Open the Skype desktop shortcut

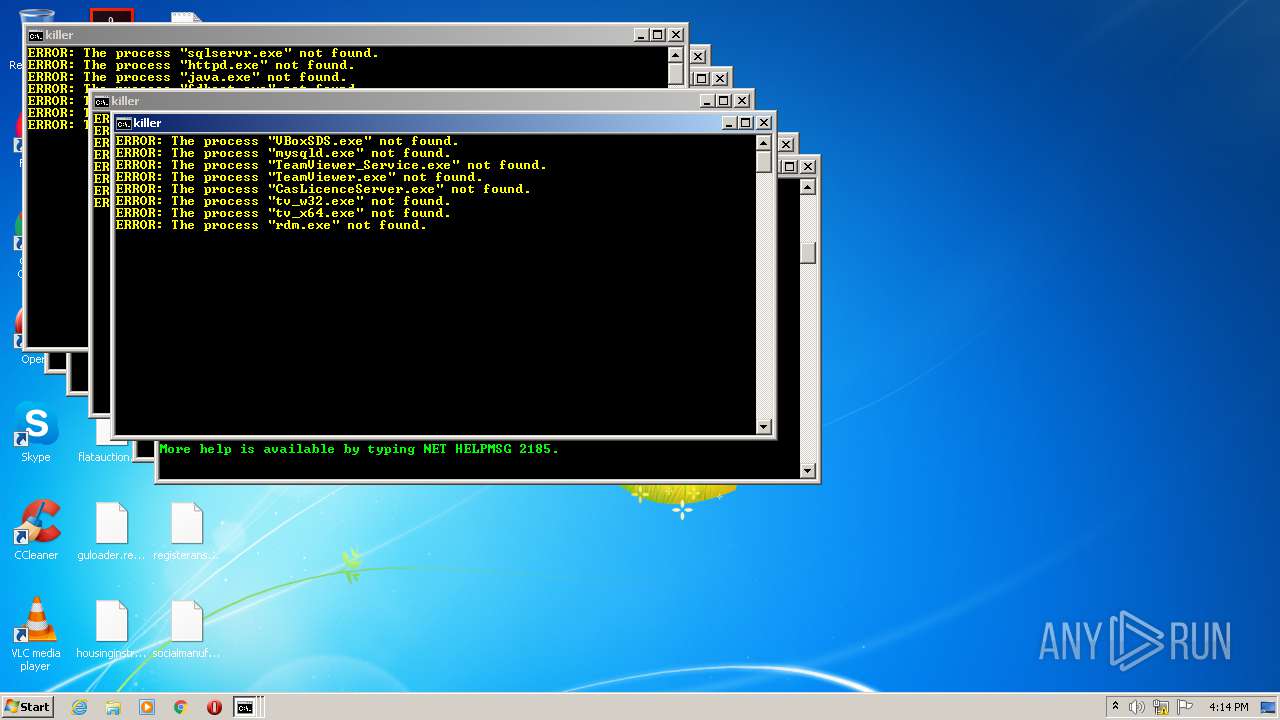(x=36, y=432)
